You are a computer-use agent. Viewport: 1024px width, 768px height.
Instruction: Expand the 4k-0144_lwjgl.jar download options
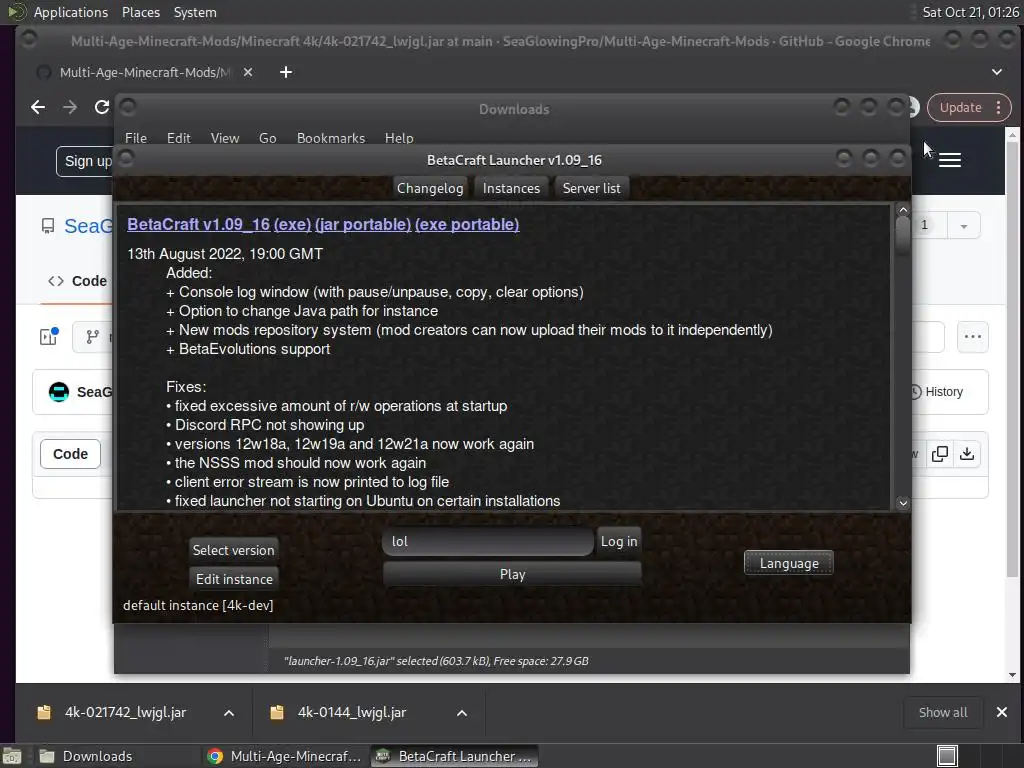click(x=462, y=713)
